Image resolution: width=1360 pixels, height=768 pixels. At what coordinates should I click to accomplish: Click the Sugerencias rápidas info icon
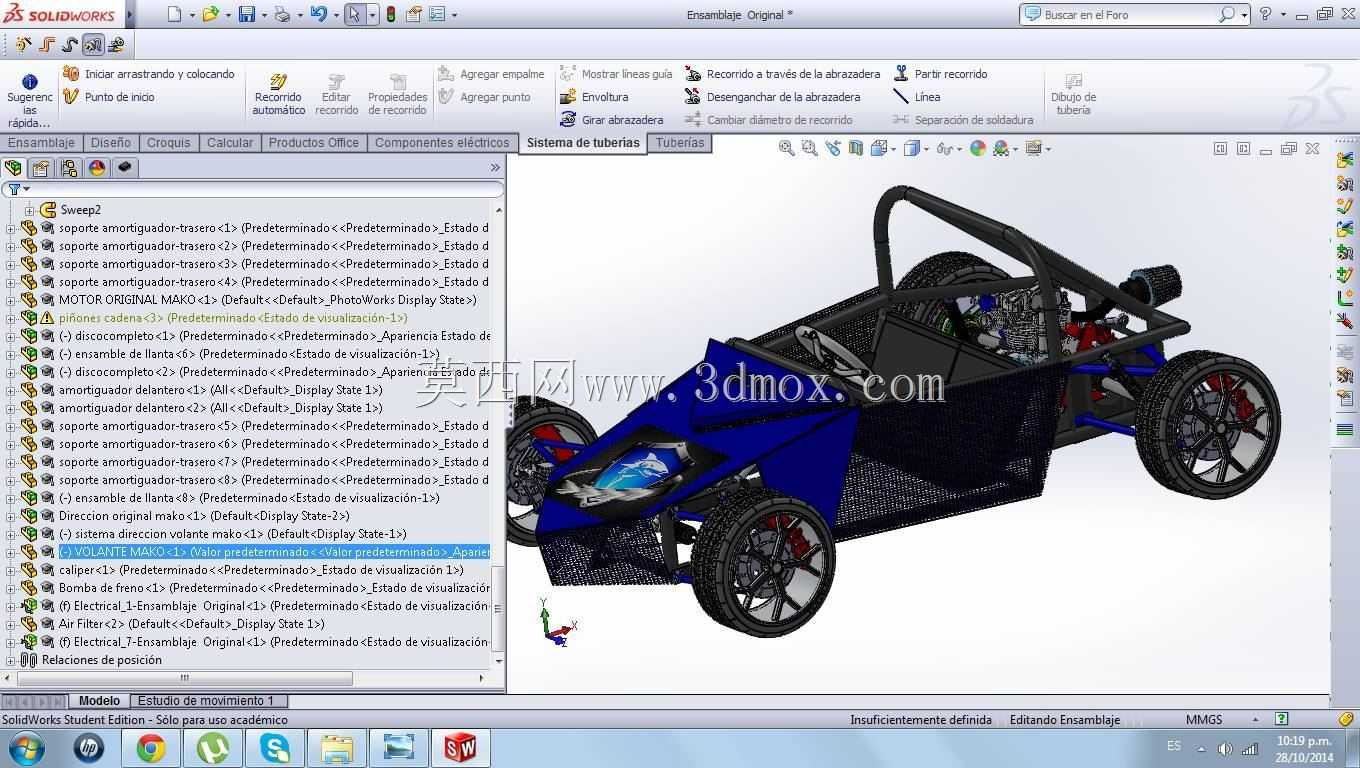point(30,81)
